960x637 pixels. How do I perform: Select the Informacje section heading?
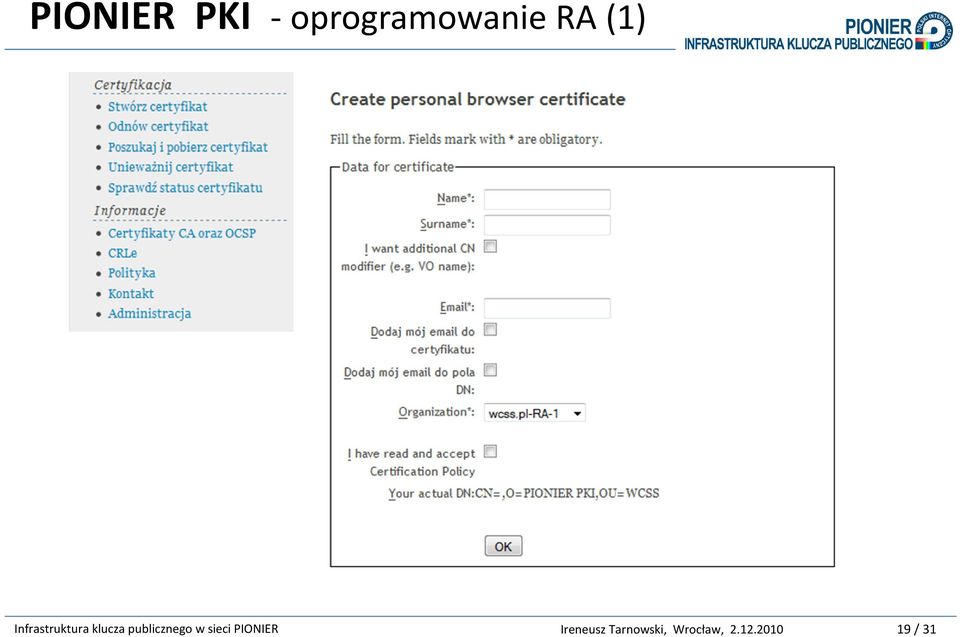pyautogui.click(x=130, y=211)
